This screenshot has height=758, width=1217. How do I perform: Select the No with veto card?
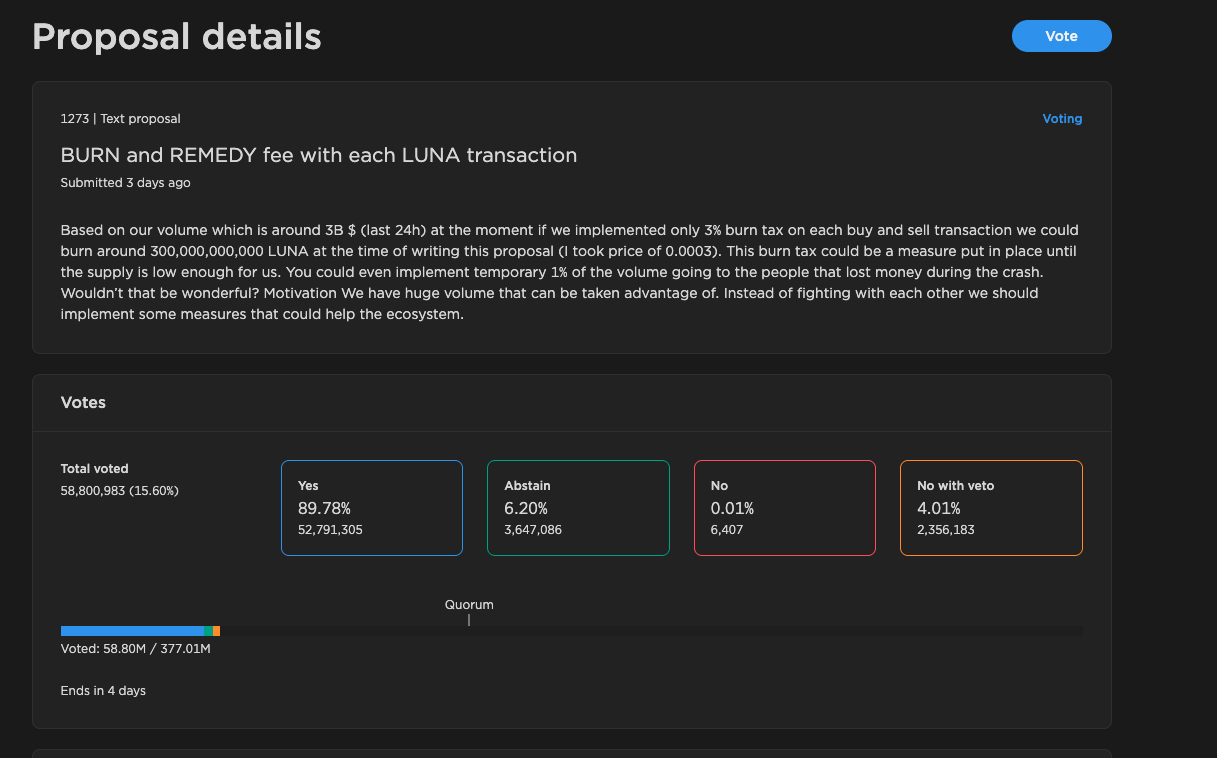(991, 508)
